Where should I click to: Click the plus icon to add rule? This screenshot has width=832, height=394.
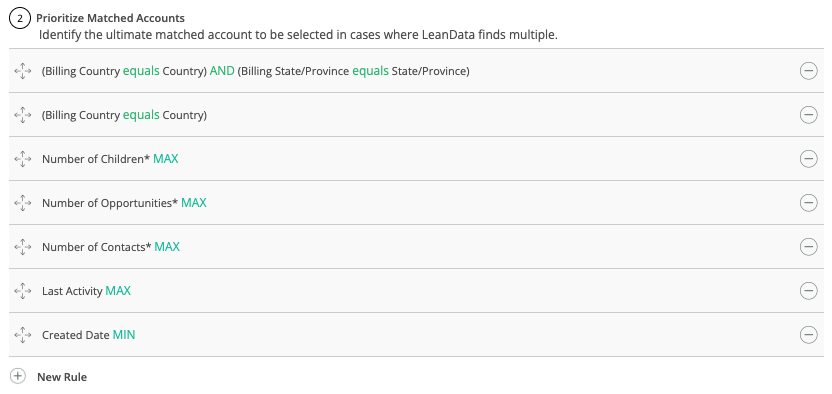[18, 377]
